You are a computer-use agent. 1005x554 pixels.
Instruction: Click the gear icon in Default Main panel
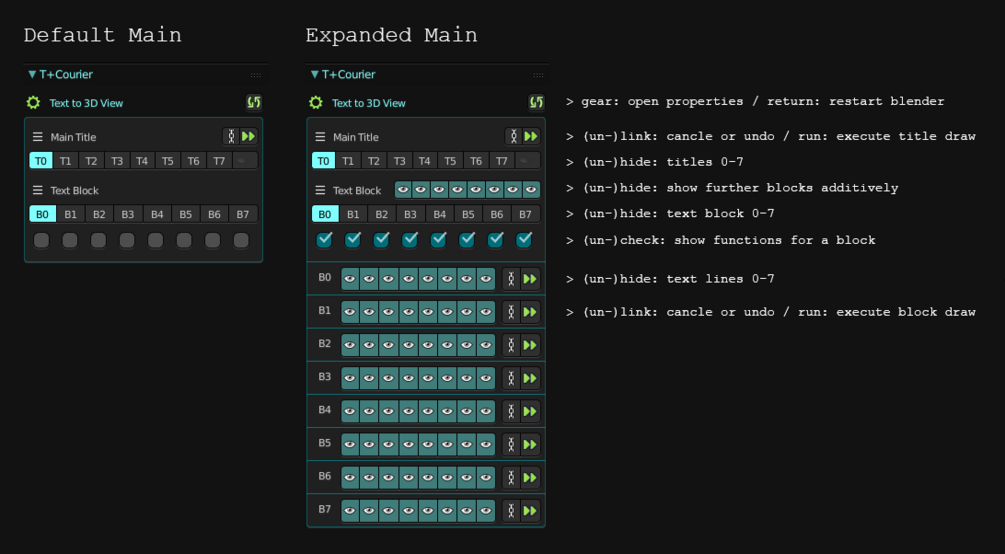(33, 103)
